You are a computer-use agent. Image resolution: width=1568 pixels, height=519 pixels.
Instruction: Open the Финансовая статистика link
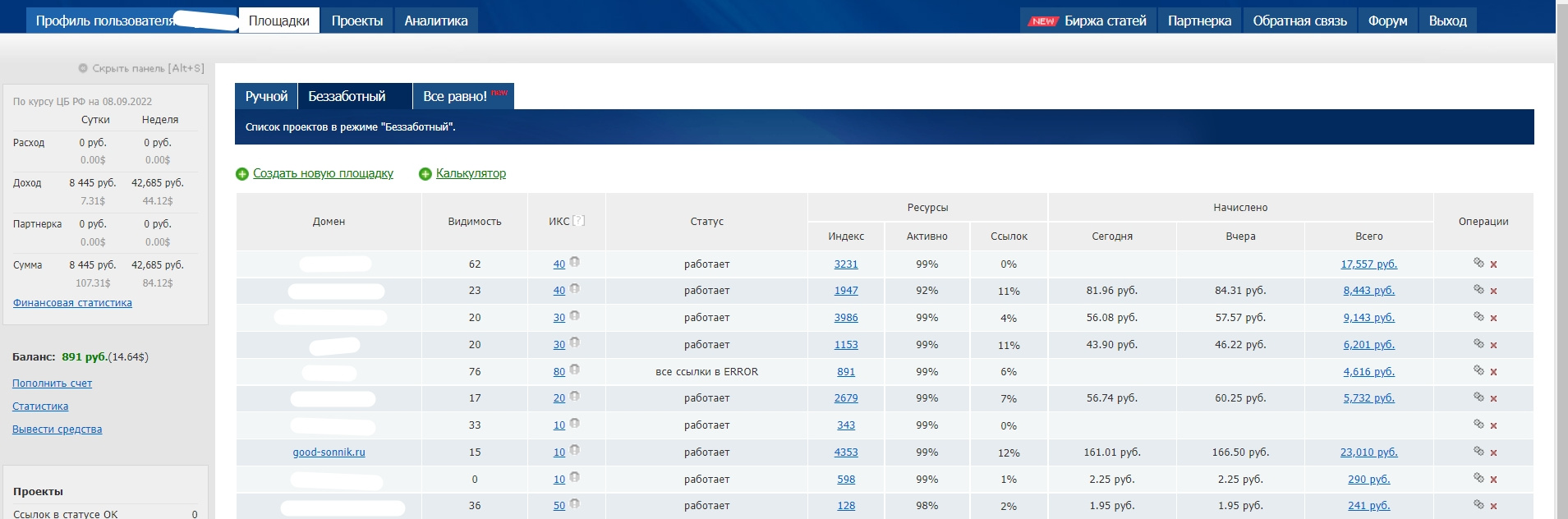pyautogui.click(x=72, y=302)
